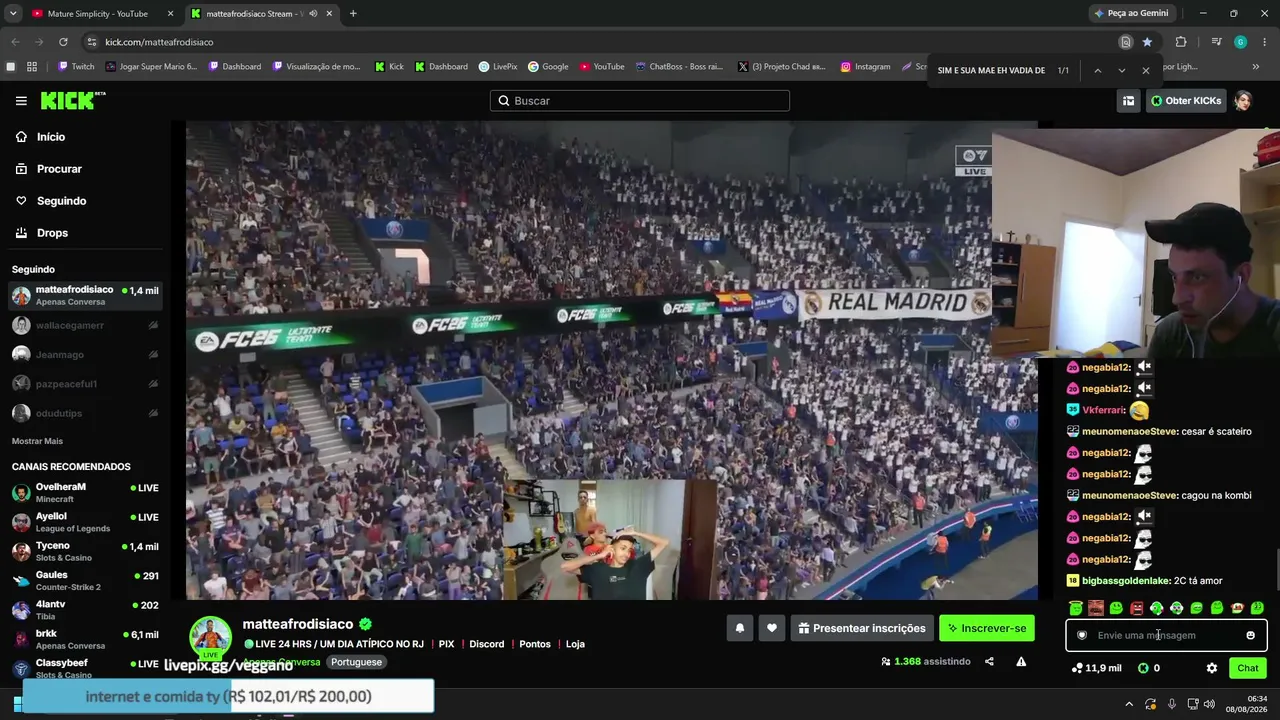This screenshot has height=720, width=1280.
Task: Toggle theater layout icon beside Obter KICKs
Action: [x=1128, y=101]
